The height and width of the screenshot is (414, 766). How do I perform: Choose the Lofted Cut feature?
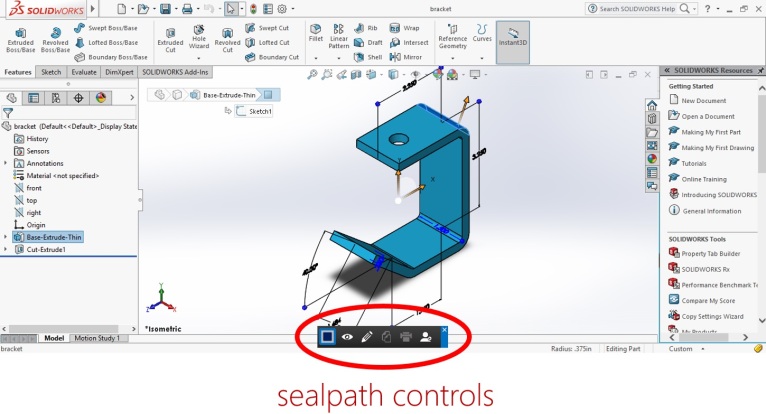coord(267,43)
